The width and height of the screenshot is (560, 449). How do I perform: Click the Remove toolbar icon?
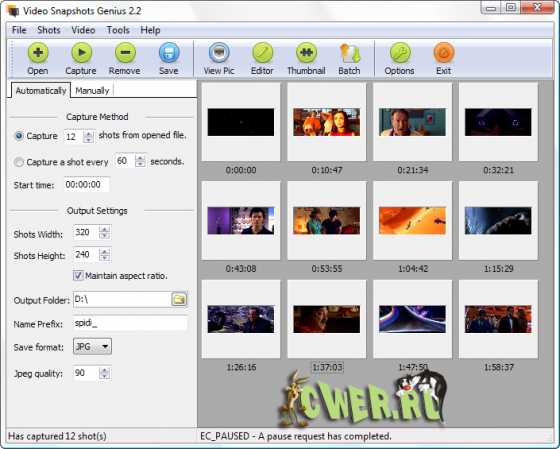pos(125,53)
